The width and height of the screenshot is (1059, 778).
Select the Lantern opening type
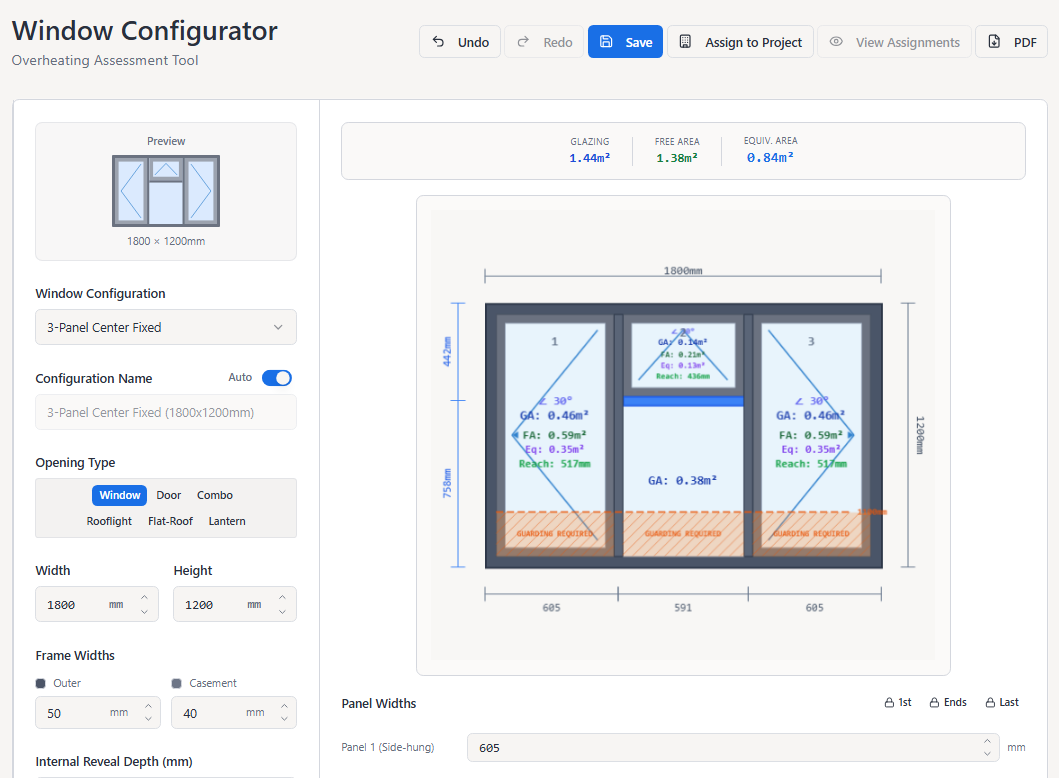pyautogui.click(x=227, y=521)
